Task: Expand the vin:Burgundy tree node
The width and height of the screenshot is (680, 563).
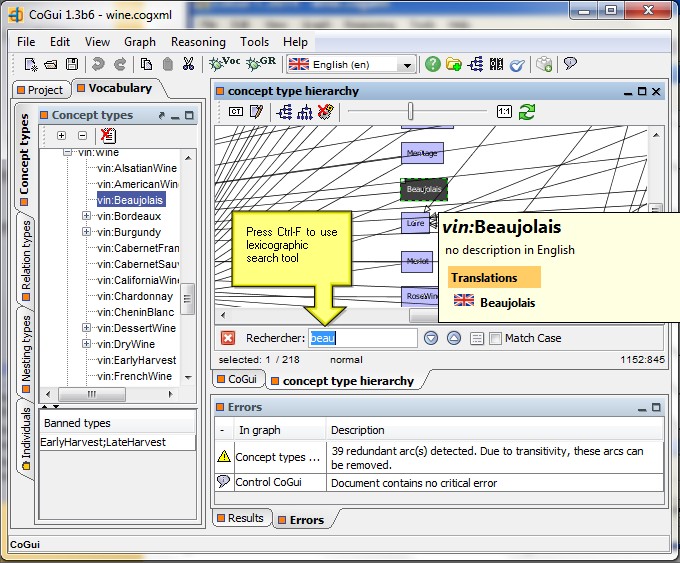Action: pyautogui.click(x=86, y=232)
